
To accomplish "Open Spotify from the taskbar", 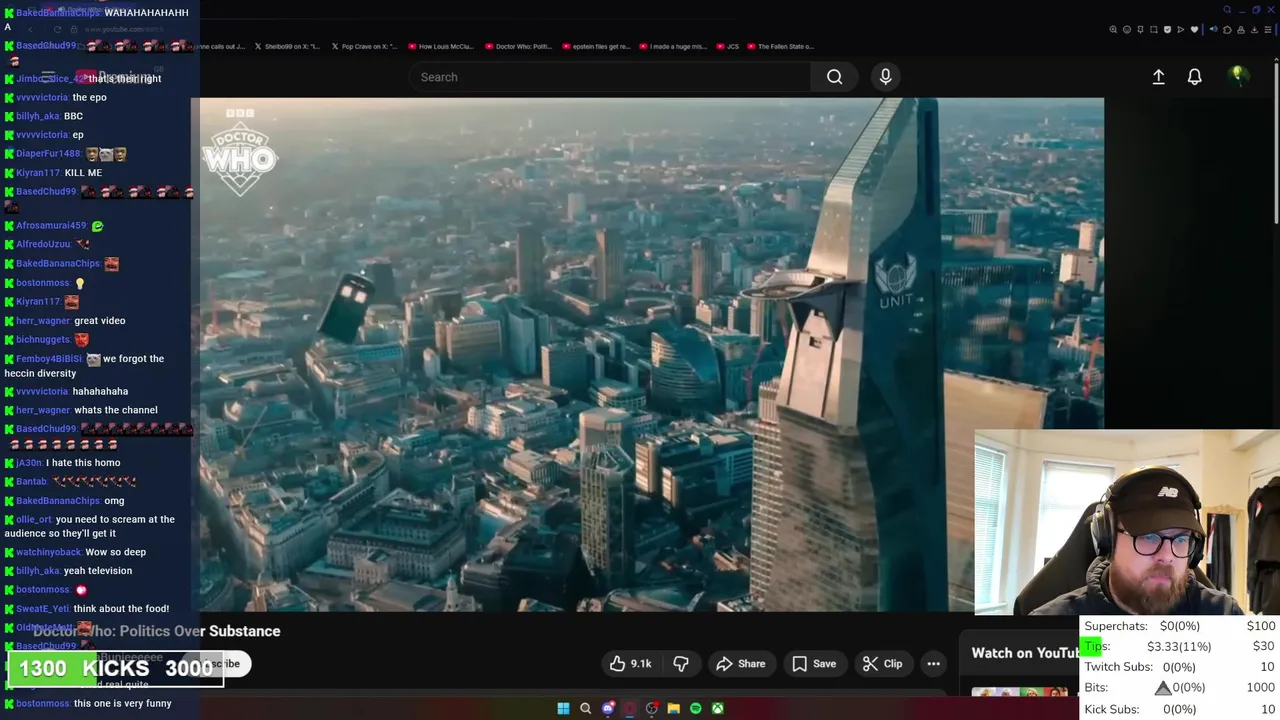I will tap(696, 708).
